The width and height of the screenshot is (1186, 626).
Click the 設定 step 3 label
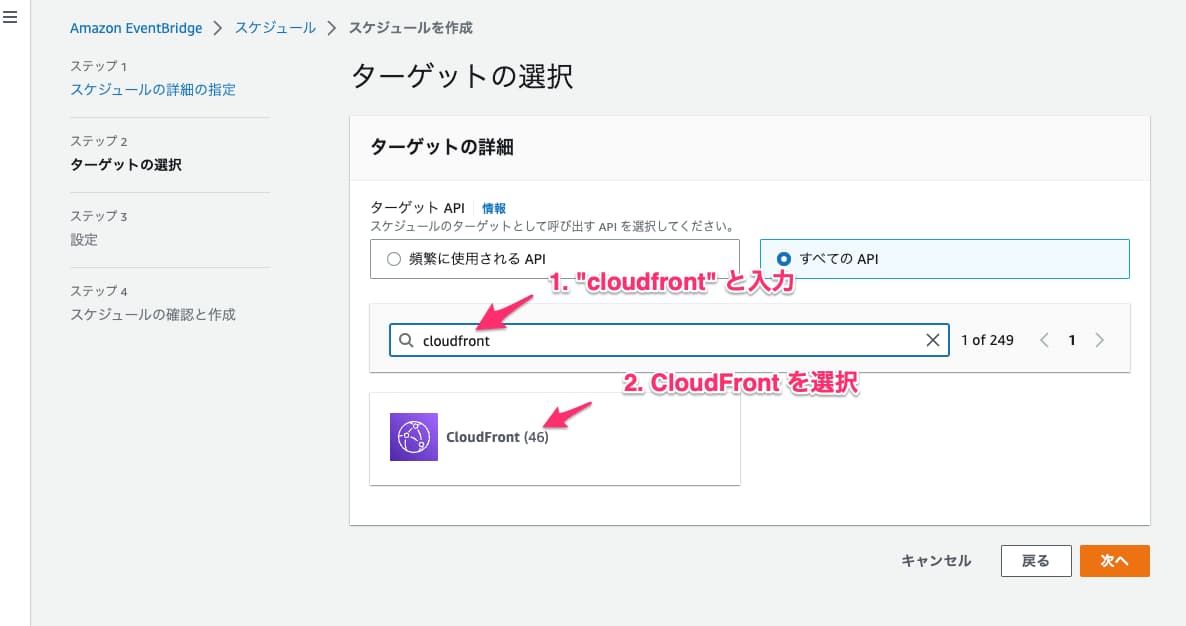click(x=84, y=240)
